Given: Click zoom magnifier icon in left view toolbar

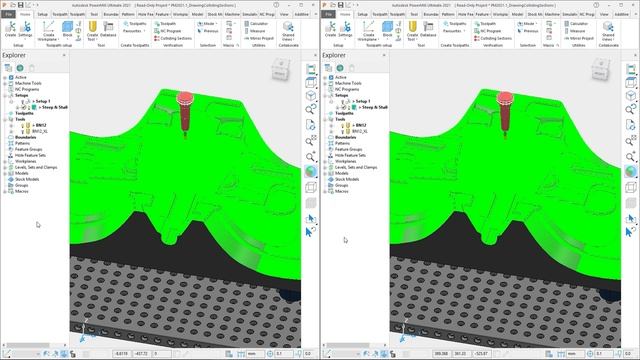Looking at the screenshot, I should coord(311,157).
